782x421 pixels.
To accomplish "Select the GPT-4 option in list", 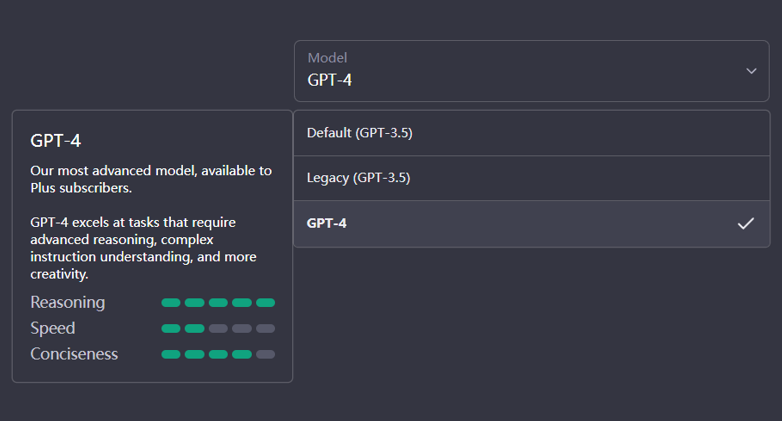I will pos(532,223).
